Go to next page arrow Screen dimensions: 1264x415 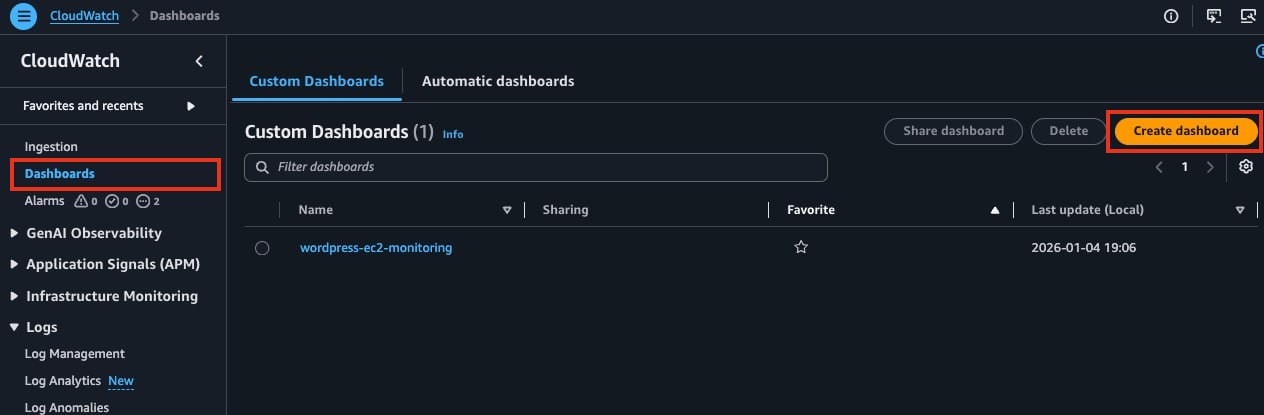click(x=1210, y=167)
